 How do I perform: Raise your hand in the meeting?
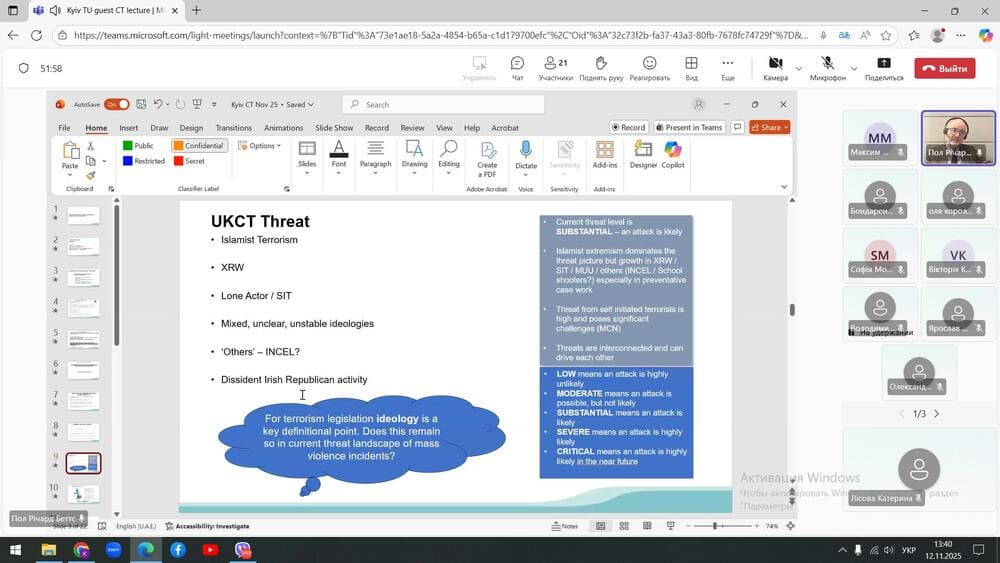click(x=600, y=68)
